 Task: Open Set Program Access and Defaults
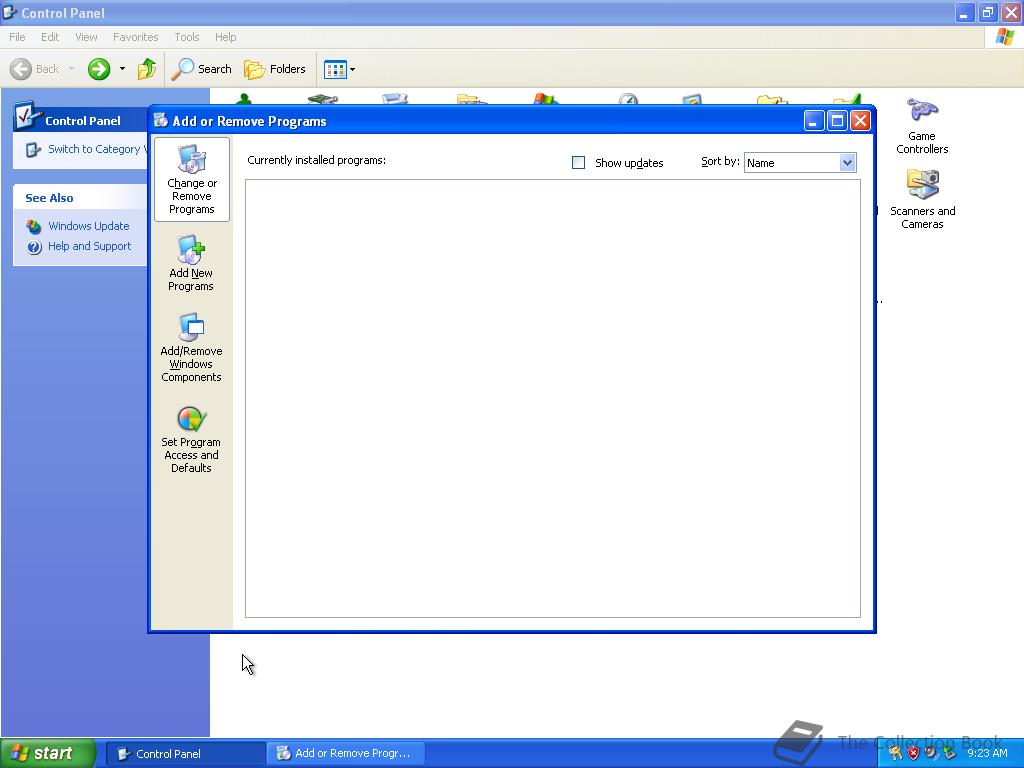[191, 439]
